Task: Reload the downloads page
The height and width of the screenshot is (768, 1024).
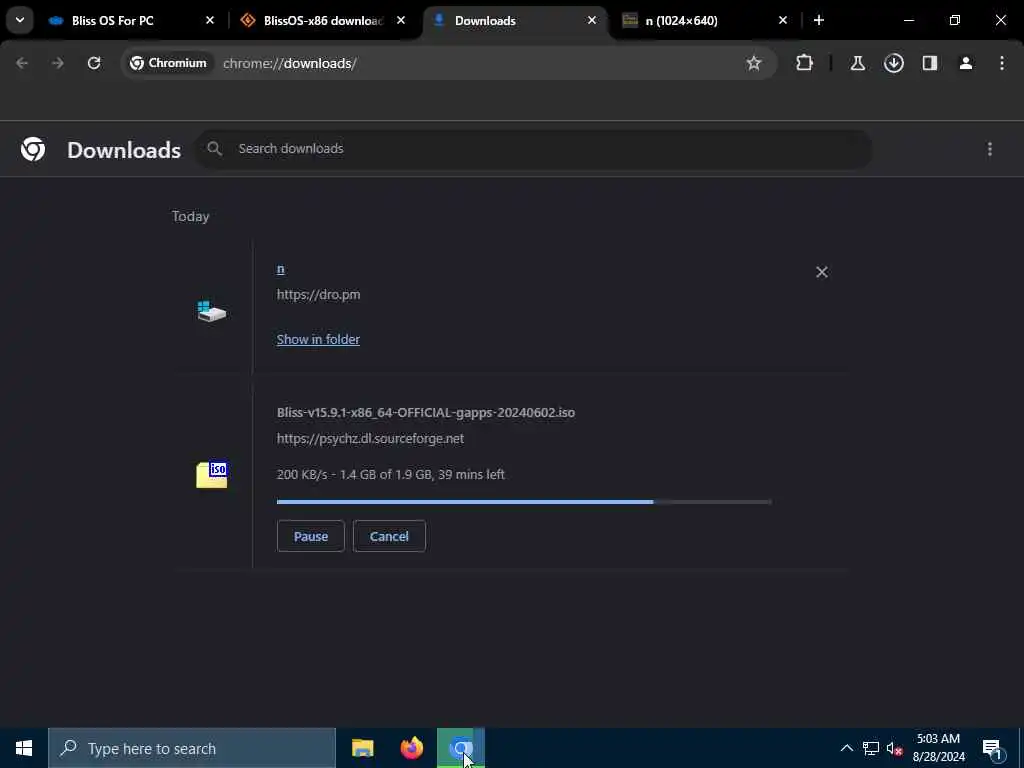Action: pos(94,63)
